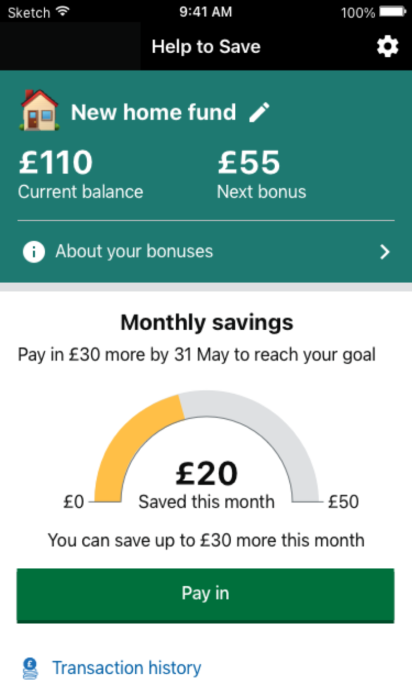This screenshot has height=698, width=412.
Task: Select the New home fund title
Action: pos(153,112)
